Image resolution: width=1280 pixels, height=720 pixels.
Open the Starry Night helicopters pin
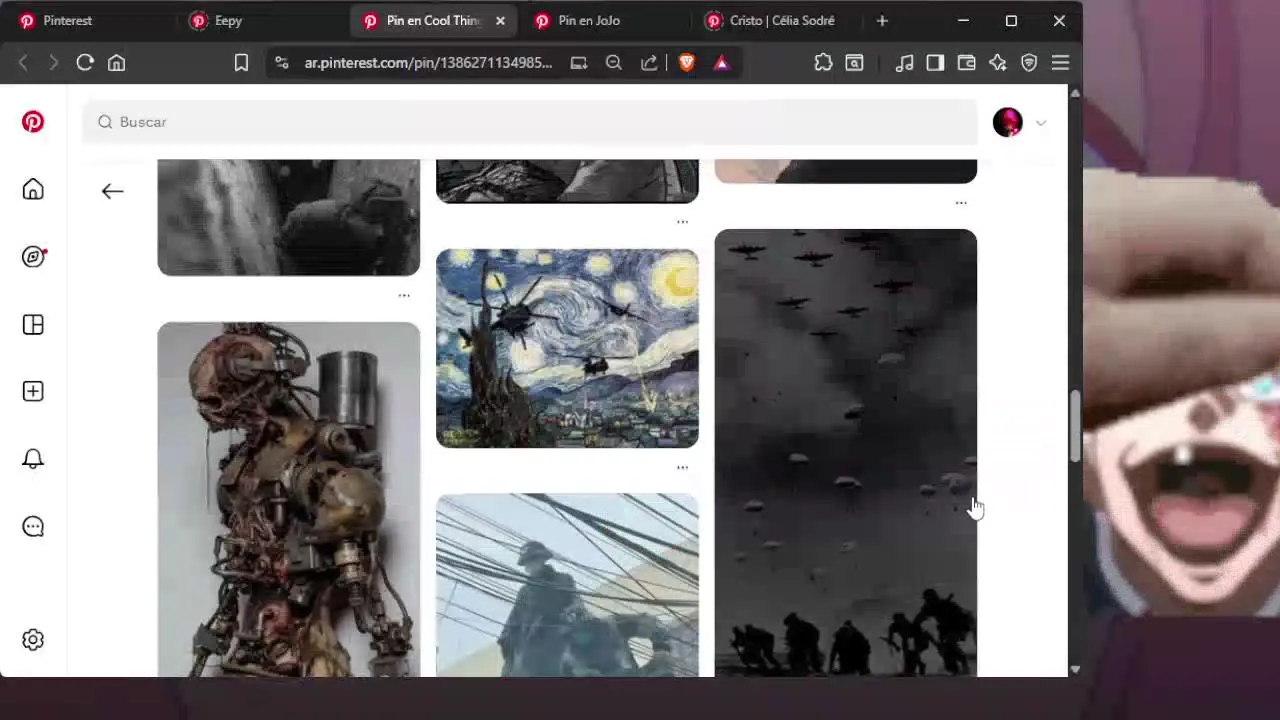(x=567, y=348)
